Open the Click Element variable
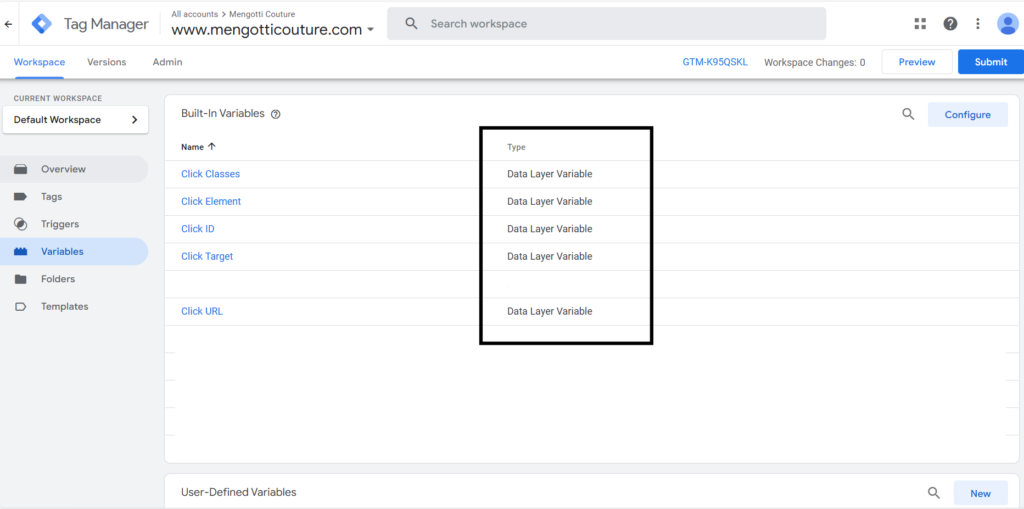 (211, 202)
